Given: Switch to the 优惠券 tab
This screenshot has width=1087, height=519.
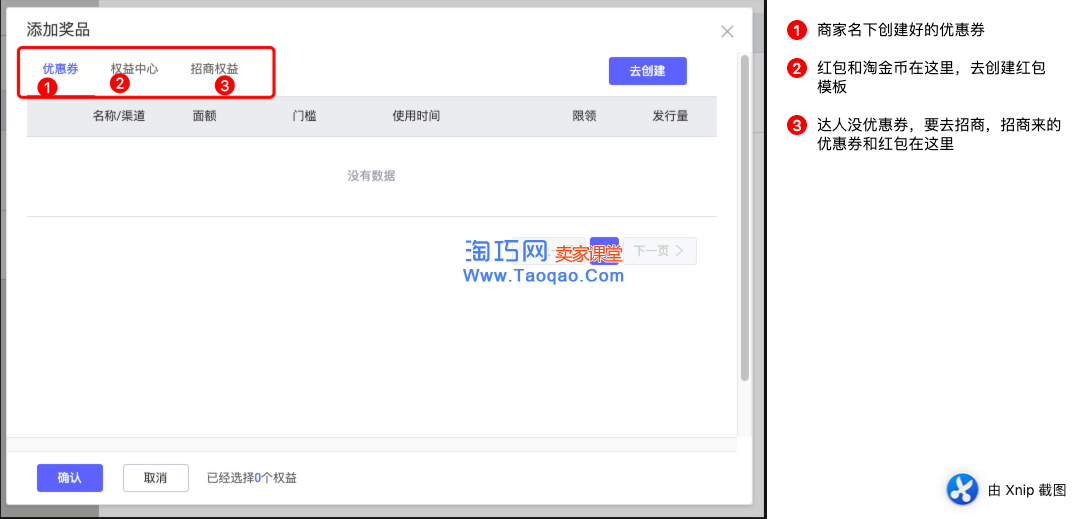Looking at the screenshot, I should 60,69.
